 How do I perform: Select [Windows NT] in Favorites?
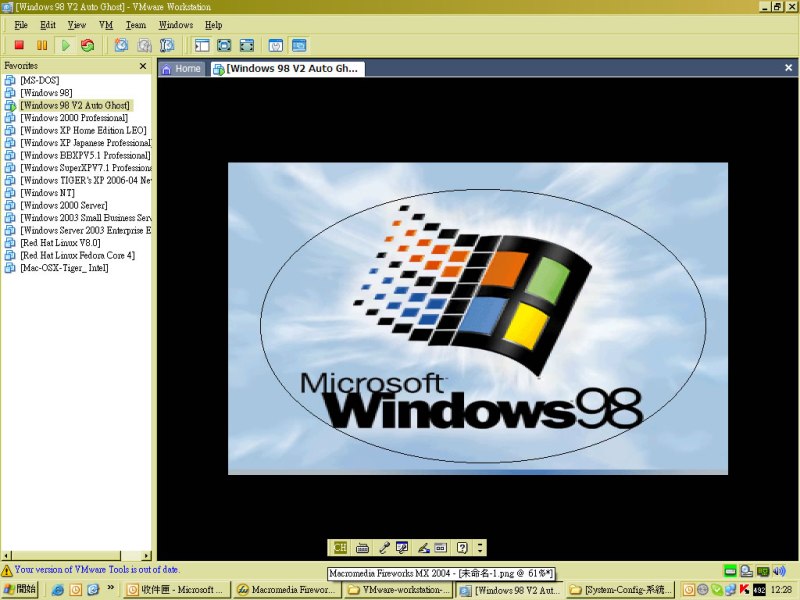[x=47, y=193]
